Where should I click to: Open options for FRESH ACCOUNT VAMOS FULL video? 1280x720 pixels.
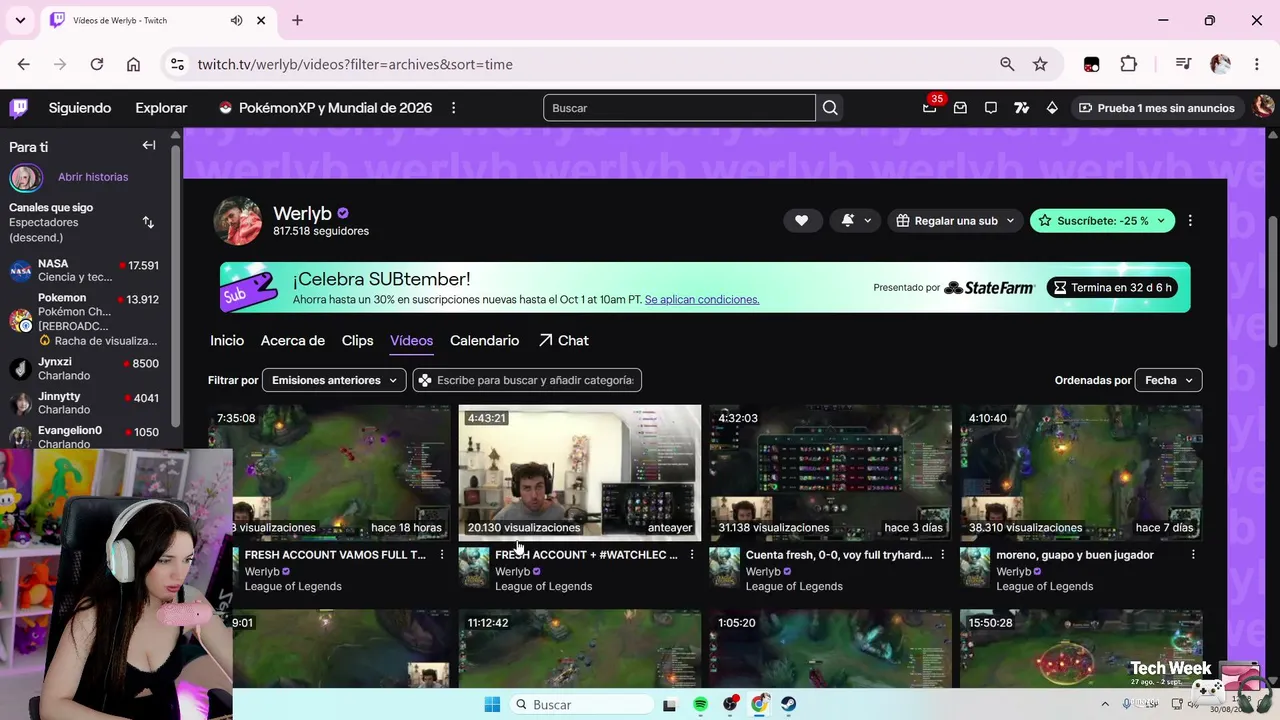[442, 554]
